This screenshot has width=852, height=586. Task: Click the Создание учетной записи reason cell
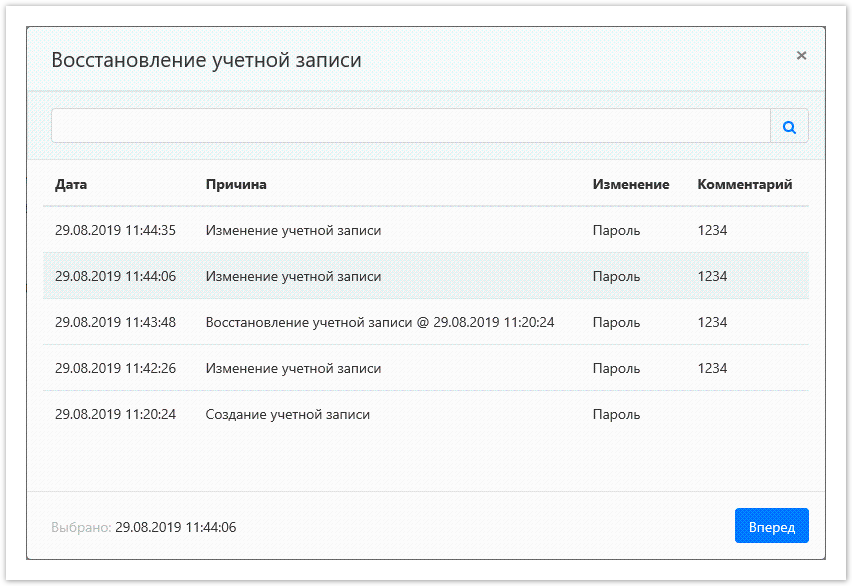[287, 415]
